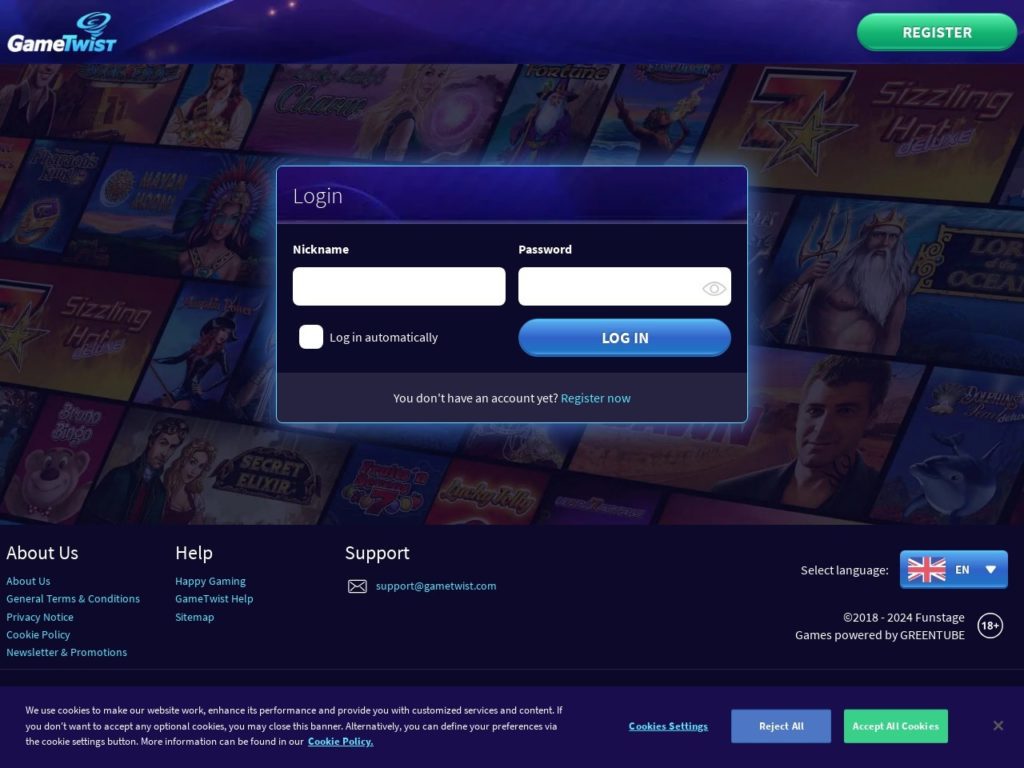Click the support@gametwist.com email link
The width and height of the screenshot is (1024, 768).
[x=436, y=586]
